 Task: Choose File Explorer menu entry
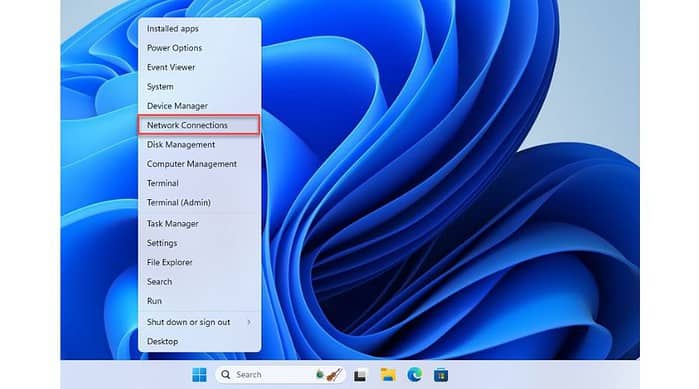pos(199,262)
